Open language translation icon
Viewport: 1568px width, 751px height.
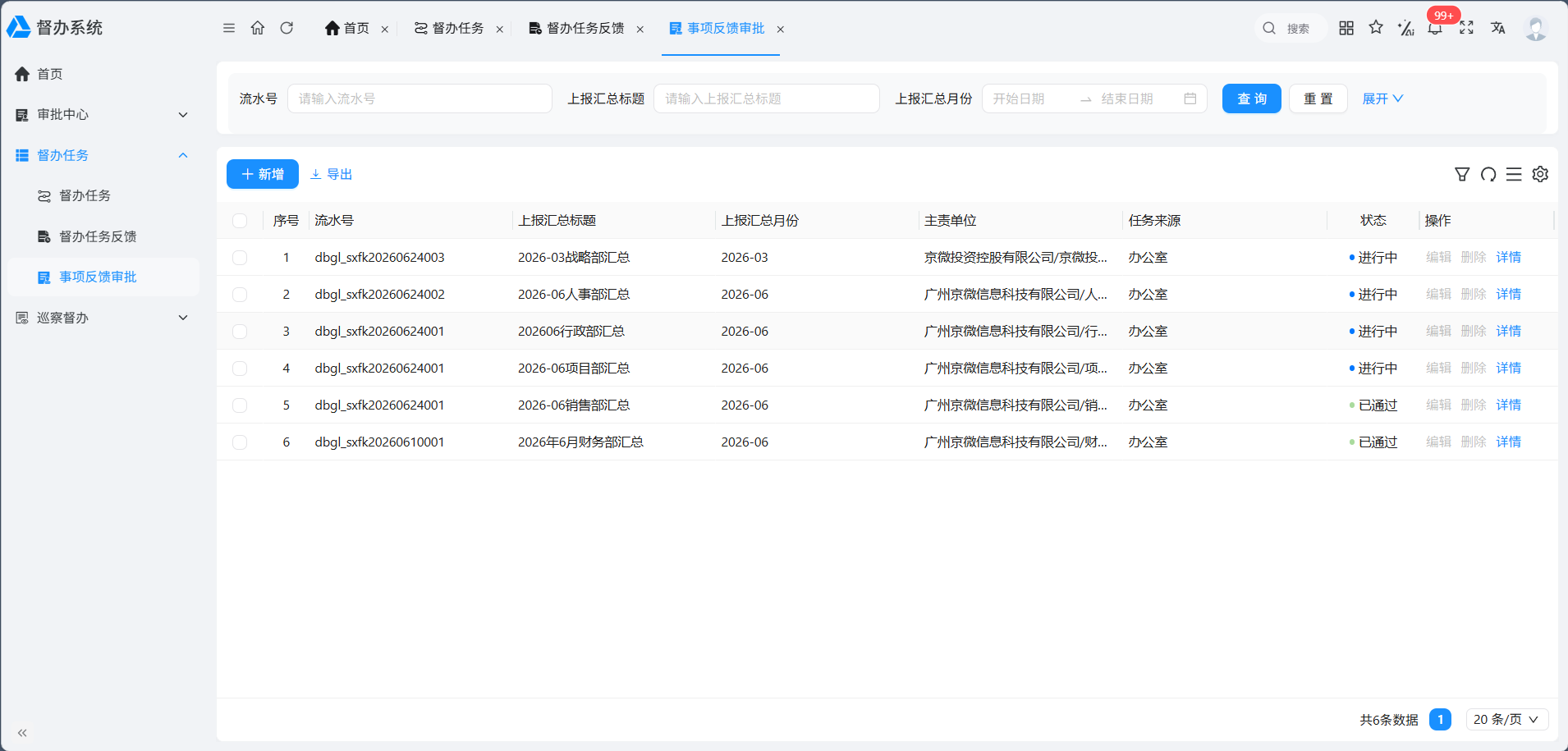pyautogui.click(x=1498, y=28)
